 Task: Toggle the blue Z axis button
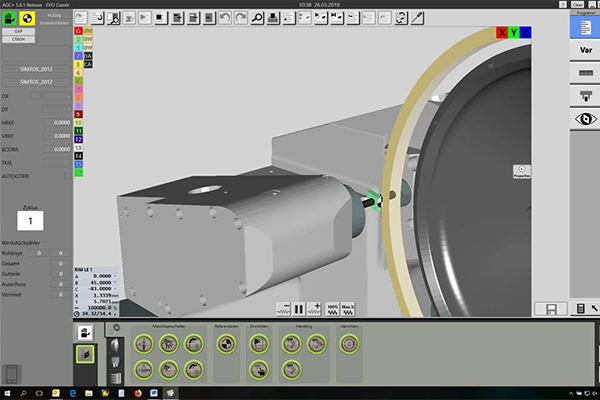(x=526, y=33)
